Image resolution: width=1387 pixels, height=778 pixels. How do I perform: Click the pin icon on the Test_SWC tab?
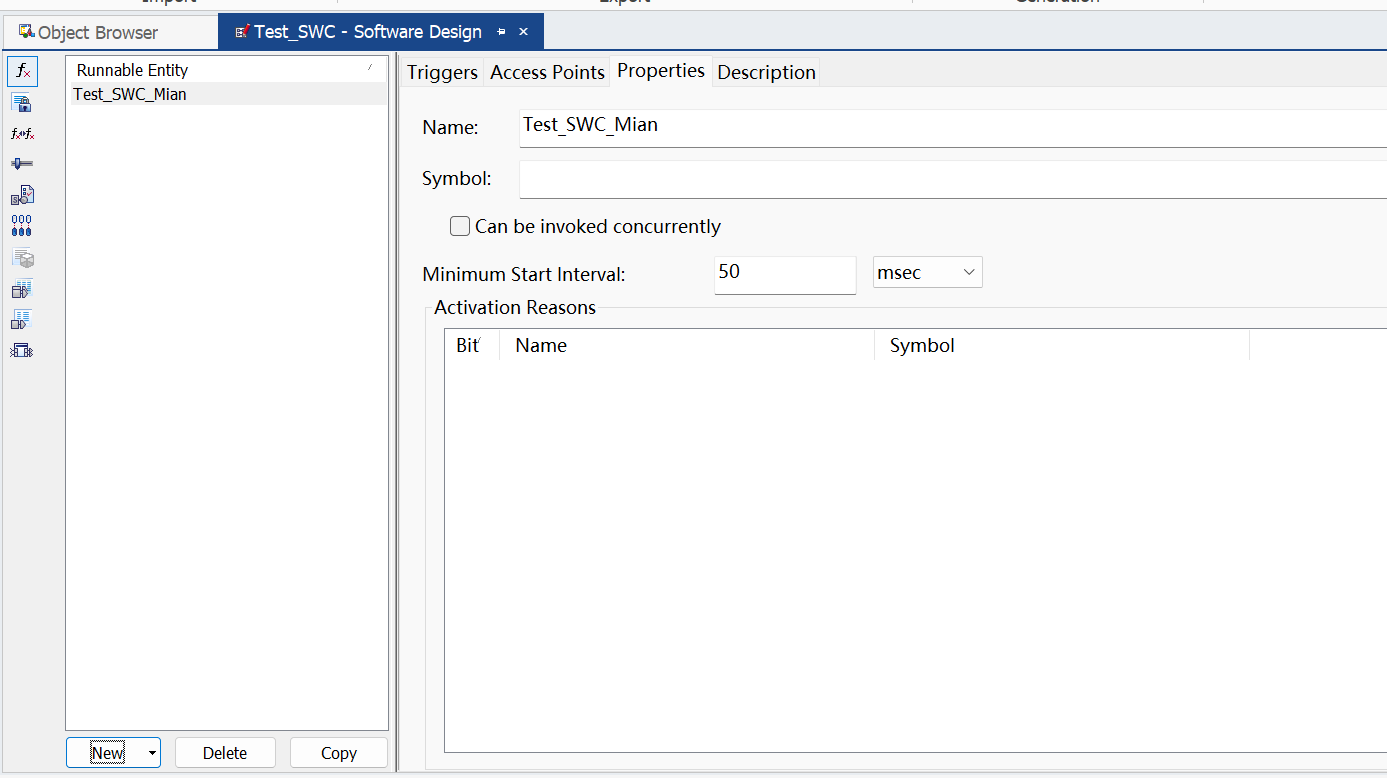pyautogui.click(x=500, y=31)
